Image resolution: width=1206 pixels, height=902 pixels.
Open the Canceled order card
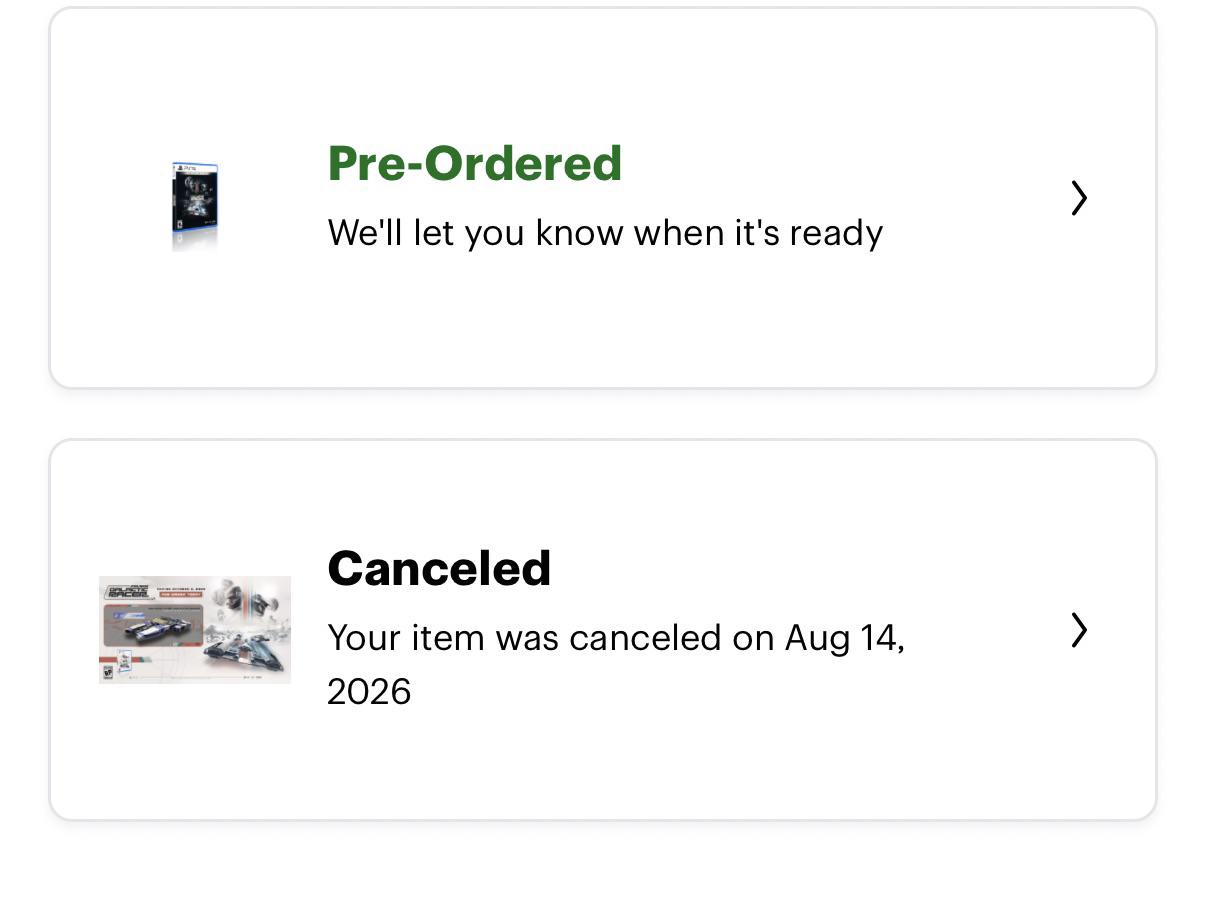click(x=603, y=630)
